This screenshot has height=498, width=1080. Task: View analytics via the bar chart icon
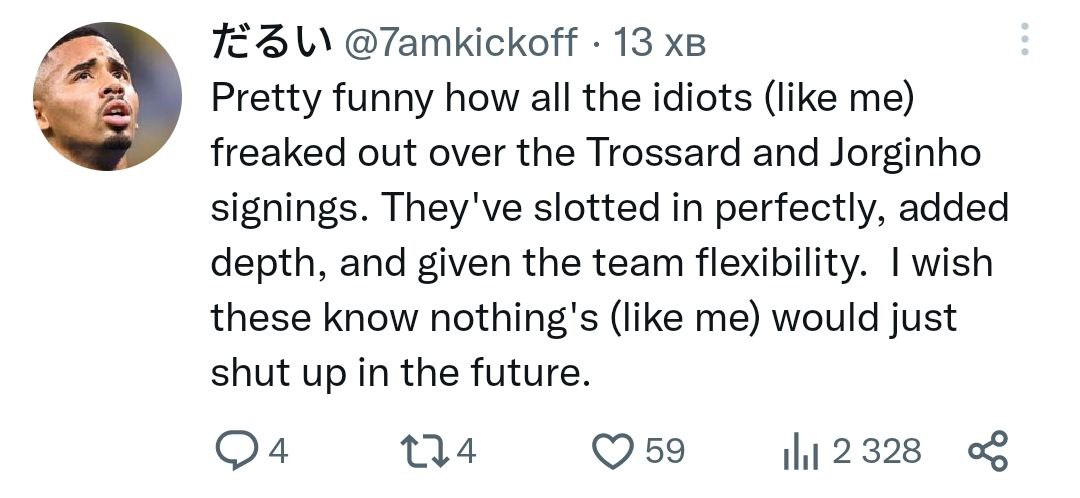pyautogui.click(x=799, y=452)
